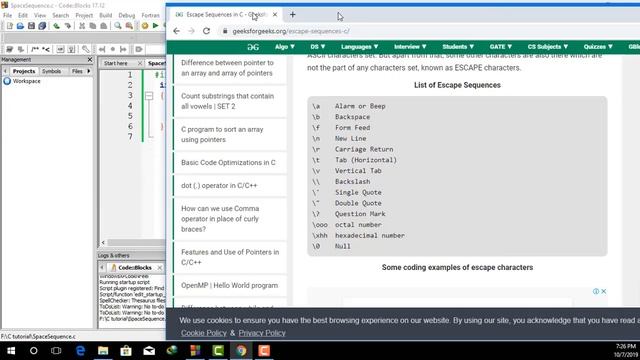Image resolution: width=640 pixels, height=360 pixels.
Task: Click Redo arrow icon in Code::Blocks toolbar
Action: coord(68,26)
